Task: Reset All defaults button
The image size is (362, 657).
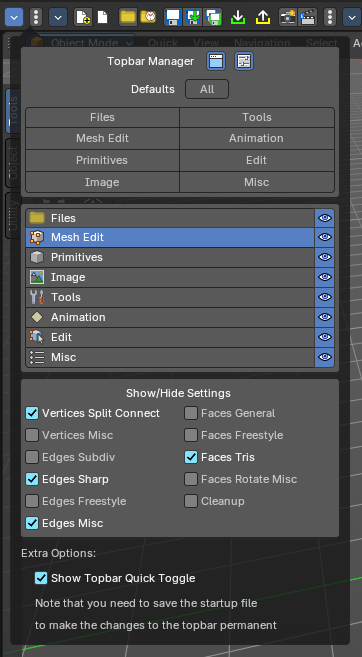Action: click(207, 89)
